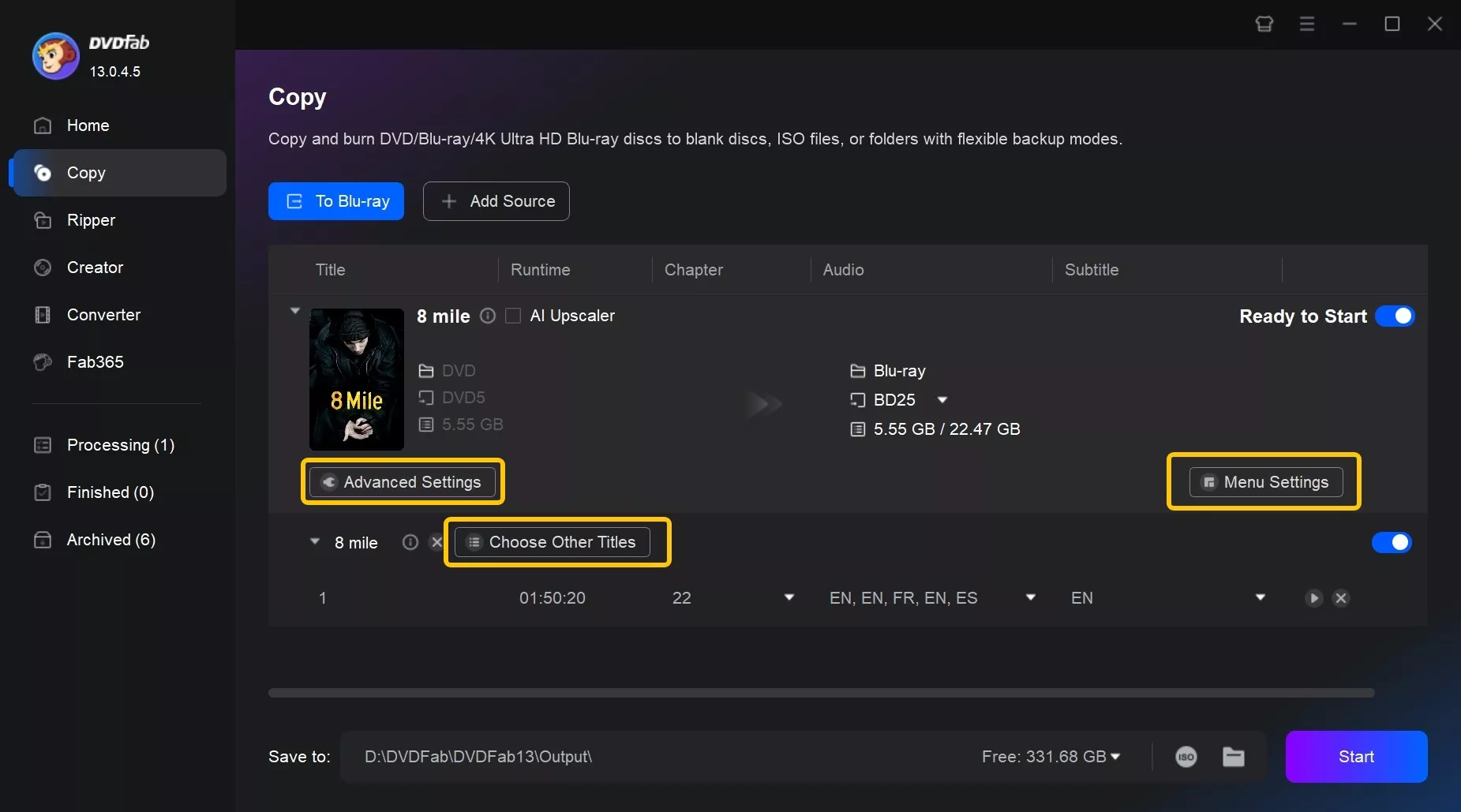Toggle Ready to Start for 8 mile
Screen dimensions: 1461x812
click(x=1393, y=316)
